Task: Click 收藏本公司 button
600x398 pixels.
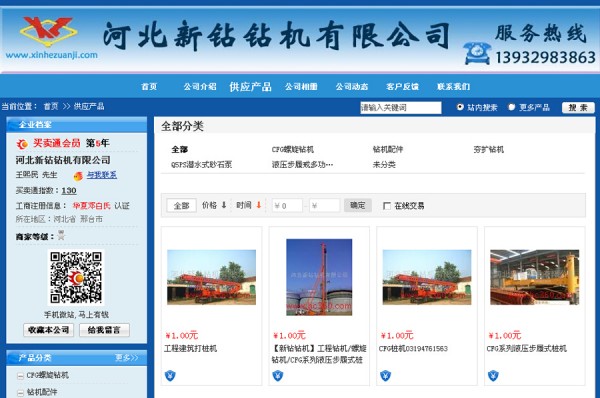Action: (x=48, y=330)
